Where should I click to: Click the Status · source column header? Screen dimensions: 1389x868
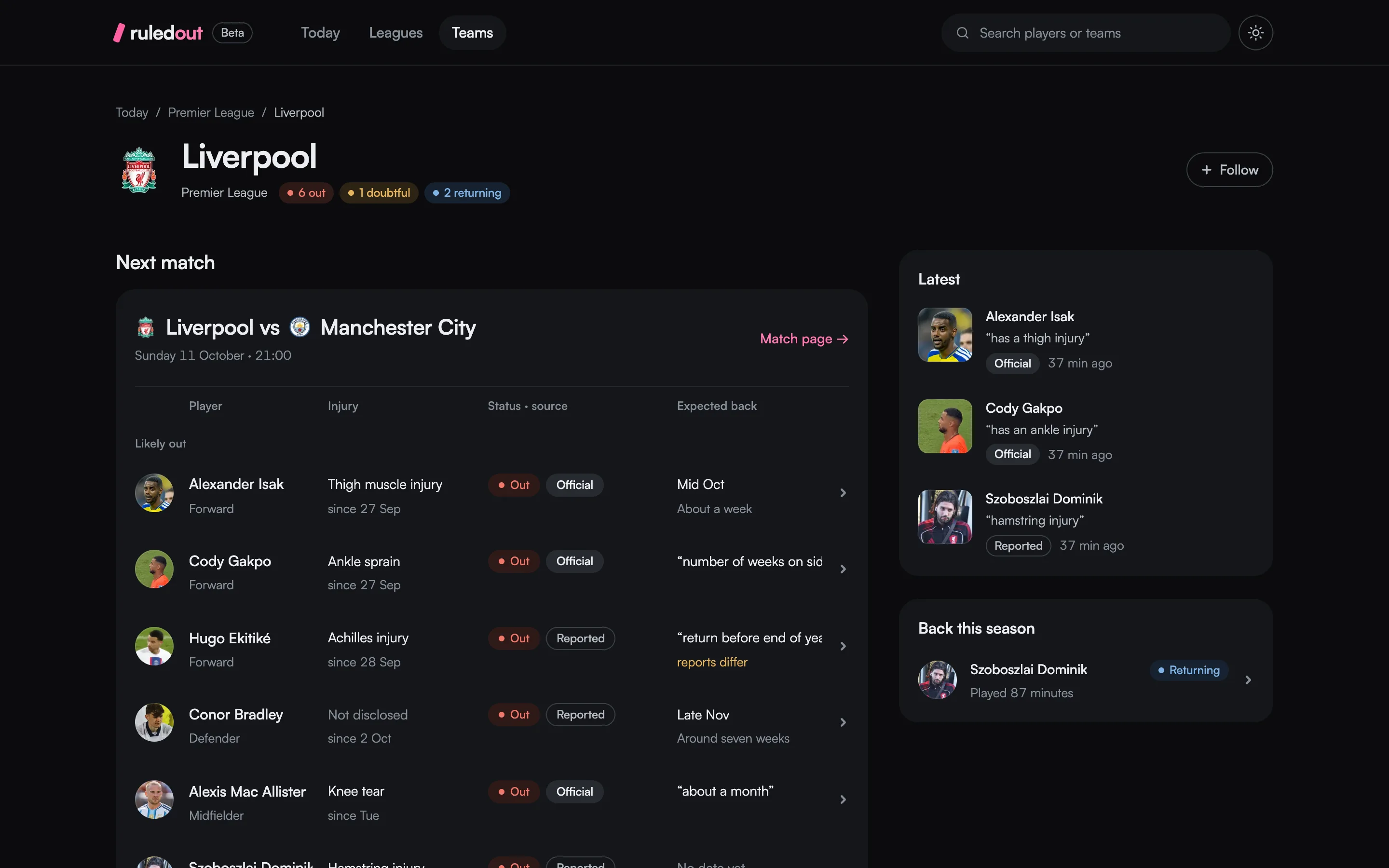[528, 406]
